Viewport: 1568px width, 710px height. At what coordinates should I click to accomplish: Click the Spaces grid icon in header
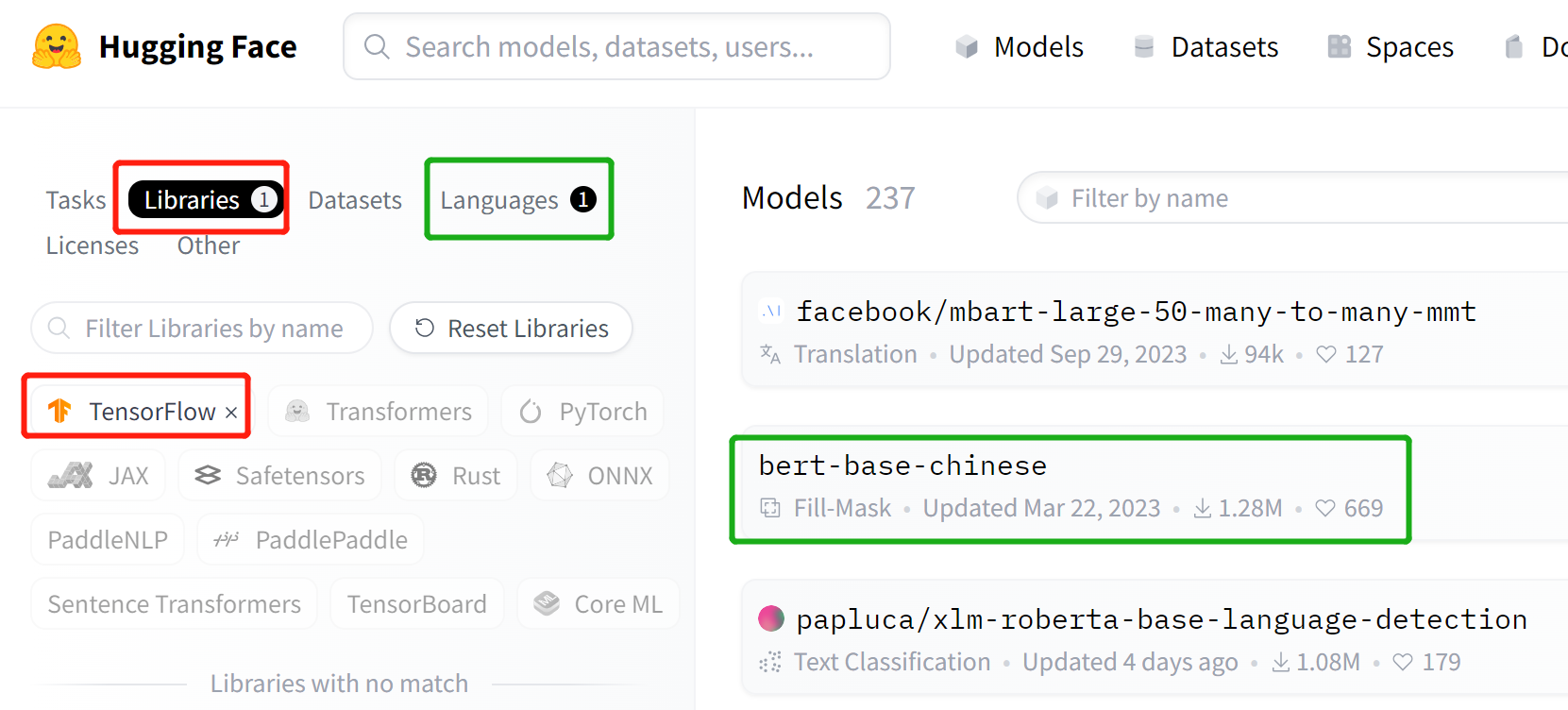[x=1339, y=46]
